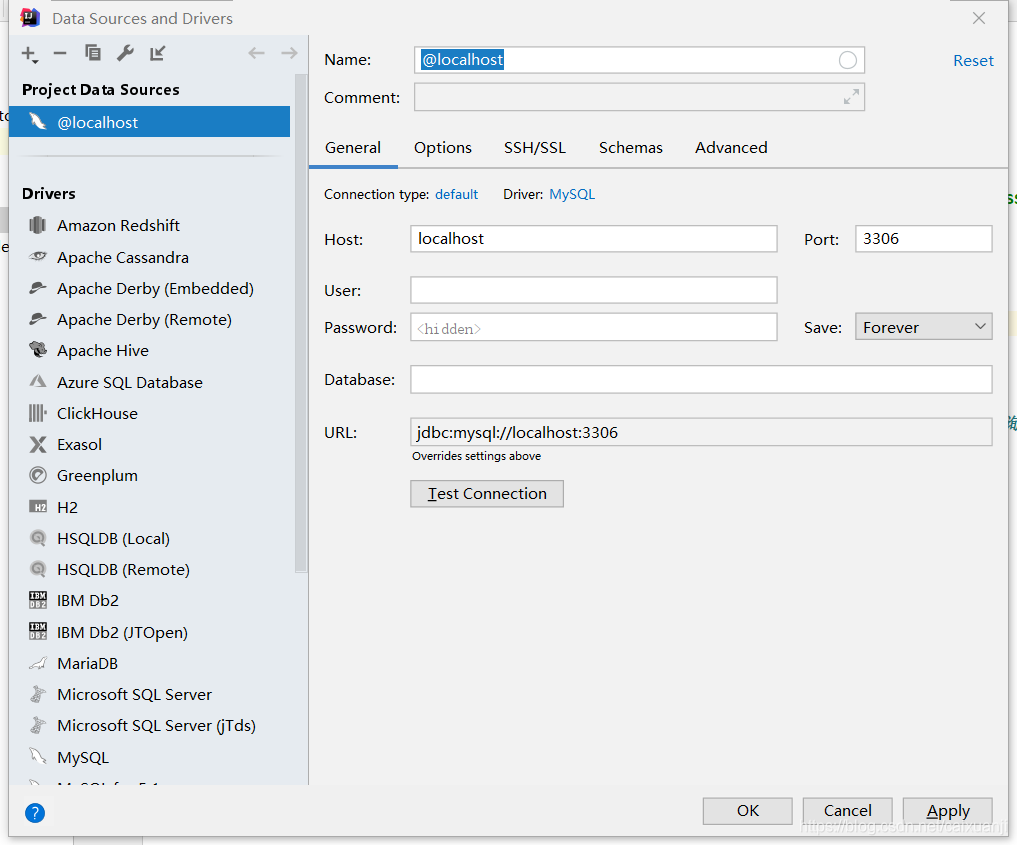Open driver settings wrench icon
Screen dimensions: 1017x845
pos(125,53)
